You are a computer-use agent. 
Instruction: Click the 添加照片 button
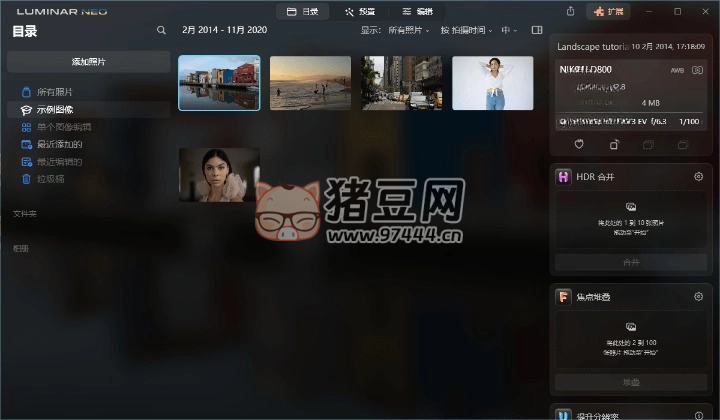[88, 62]
